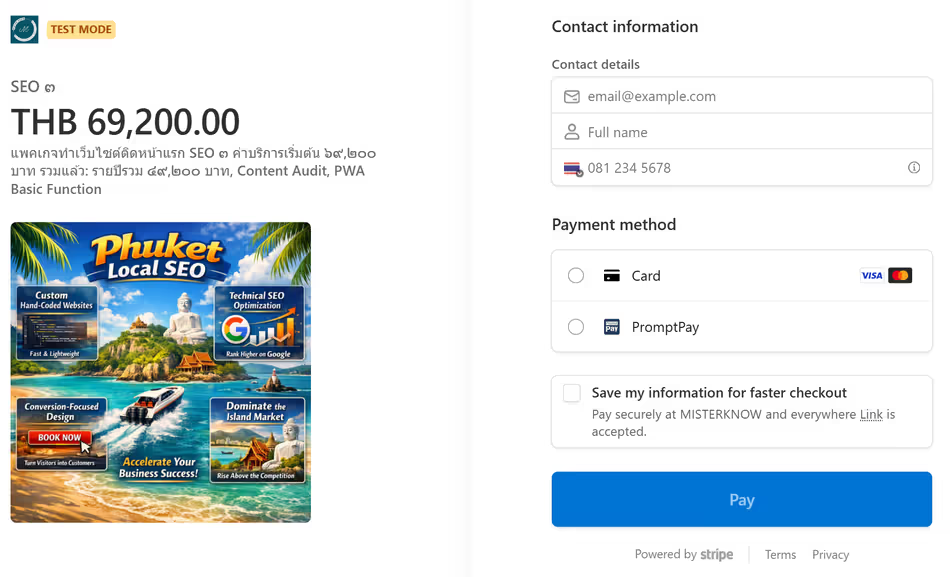
Task: Select the Card payment radio button
Action: click(x=576, y=276)
